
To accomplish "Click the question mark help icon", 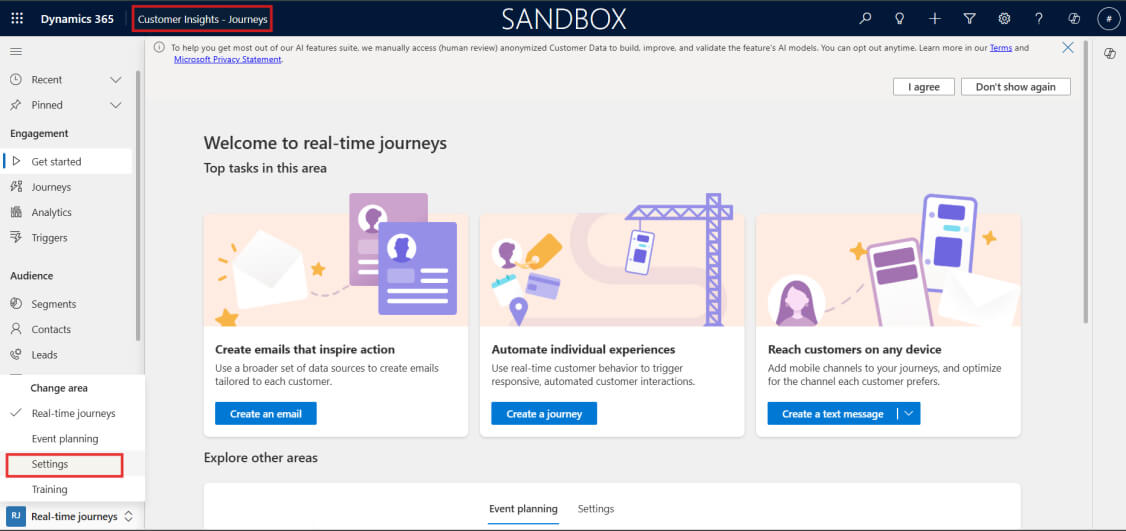I will 1038,19.
